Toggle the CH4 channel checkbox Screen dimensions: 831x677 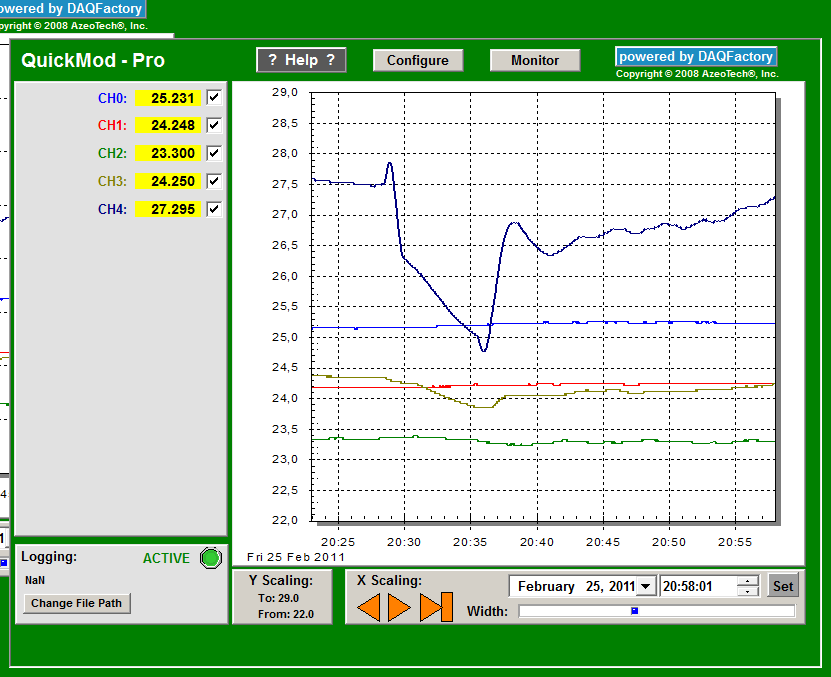point(213,210)
